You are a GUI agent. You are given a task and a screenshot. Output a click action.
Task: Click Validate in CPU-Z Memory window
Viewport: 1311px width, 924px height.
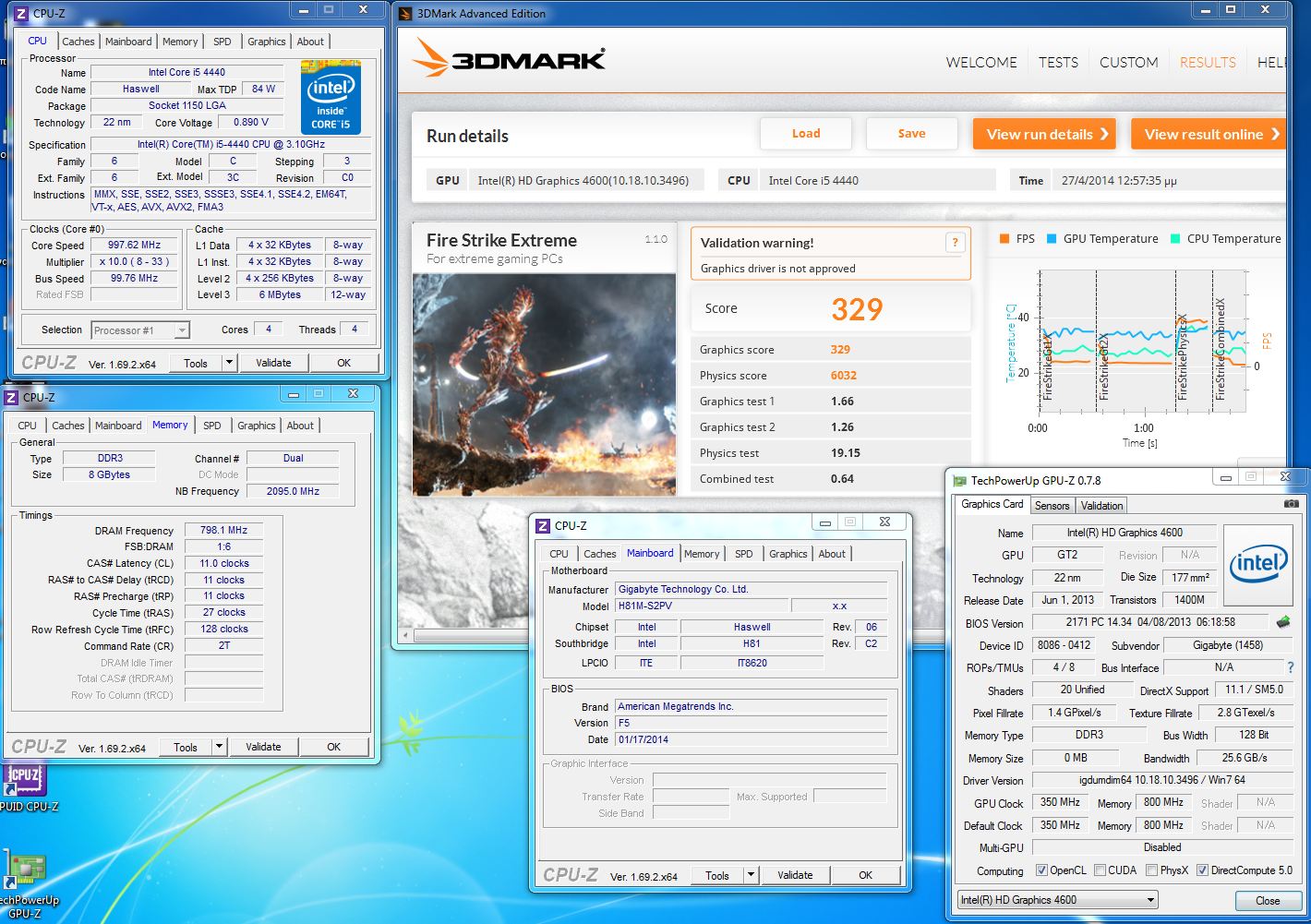tap(263, 746)
